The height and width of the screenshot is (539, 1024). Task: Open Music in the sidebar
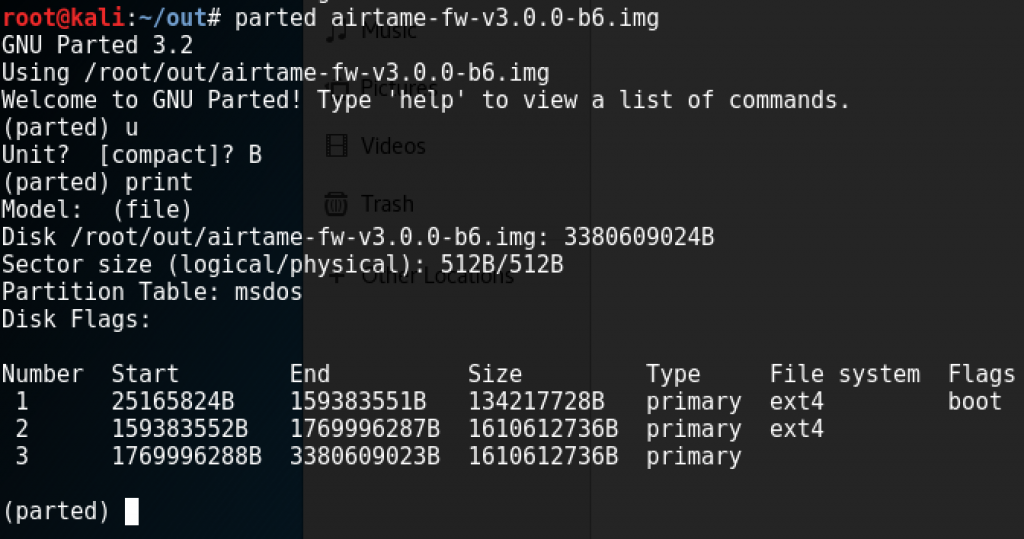point(389,31)
